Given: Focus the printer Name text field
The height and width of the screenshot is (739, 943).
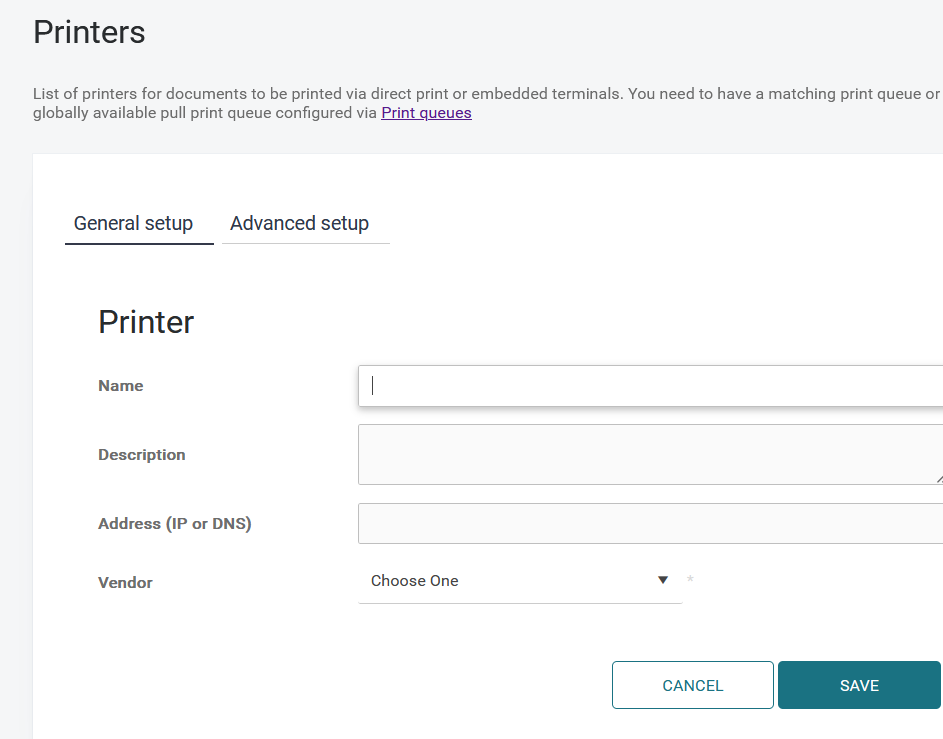Looking at the screenshot, I should [650, 386].
